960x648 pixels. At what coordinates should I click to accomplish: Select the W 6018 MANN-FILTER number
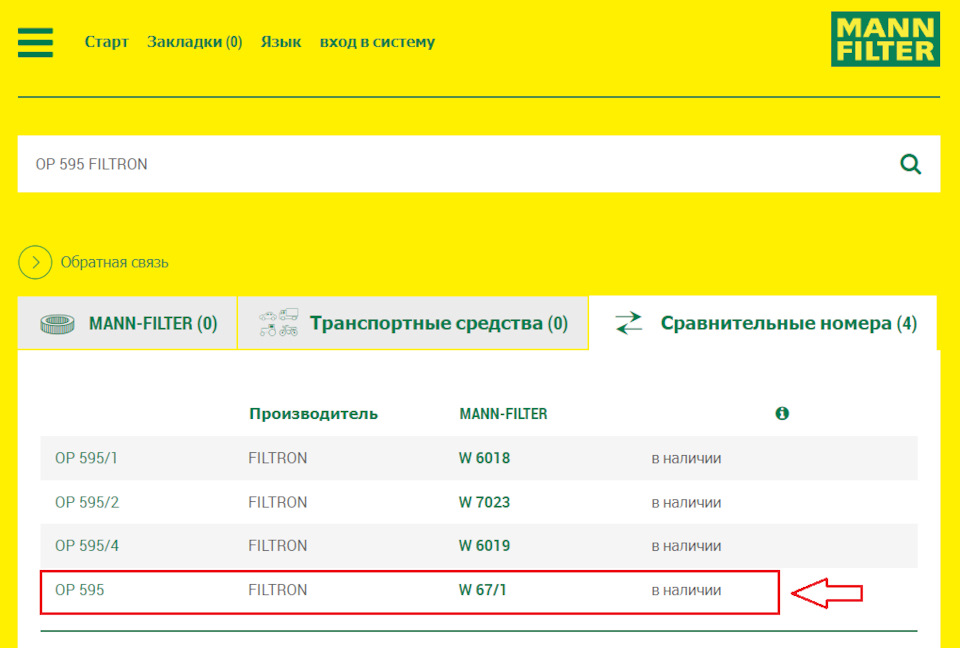click(x=485, y=457)
